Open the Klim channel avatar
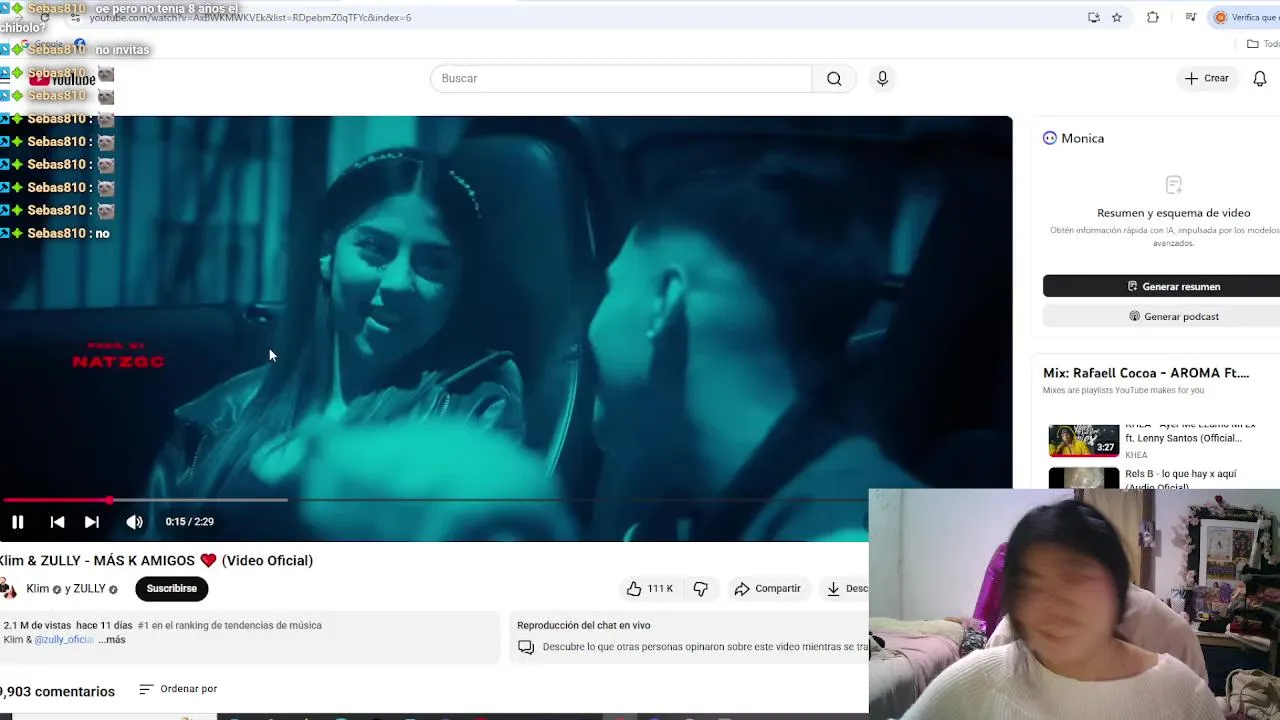1280x720 pixels. point(8,588)
